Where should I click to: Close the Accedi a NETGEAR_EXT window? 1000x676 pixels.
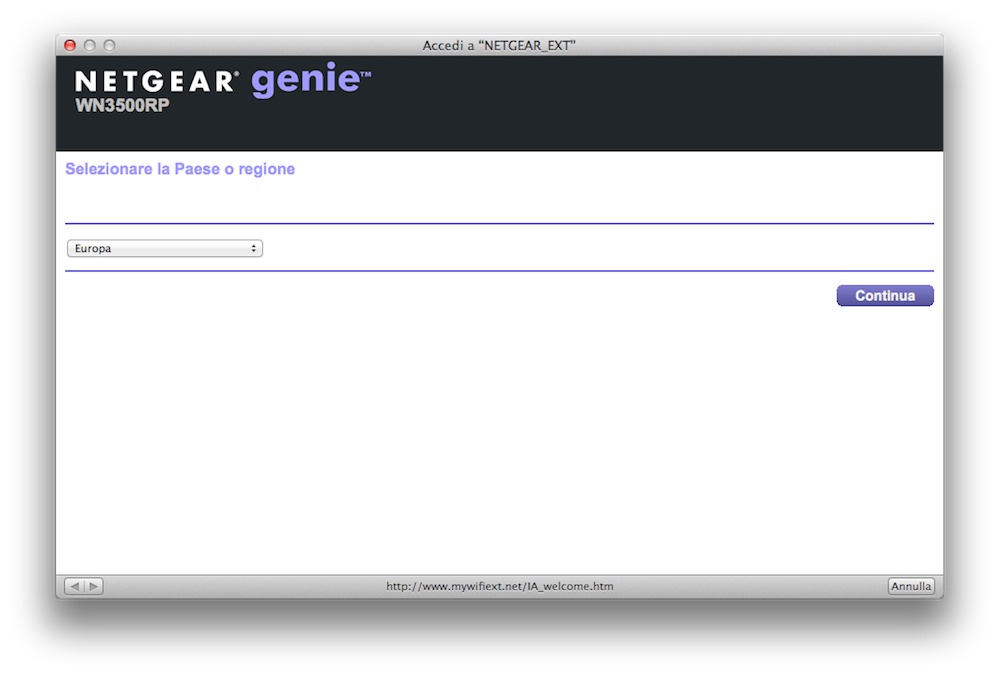pos(70,45)
